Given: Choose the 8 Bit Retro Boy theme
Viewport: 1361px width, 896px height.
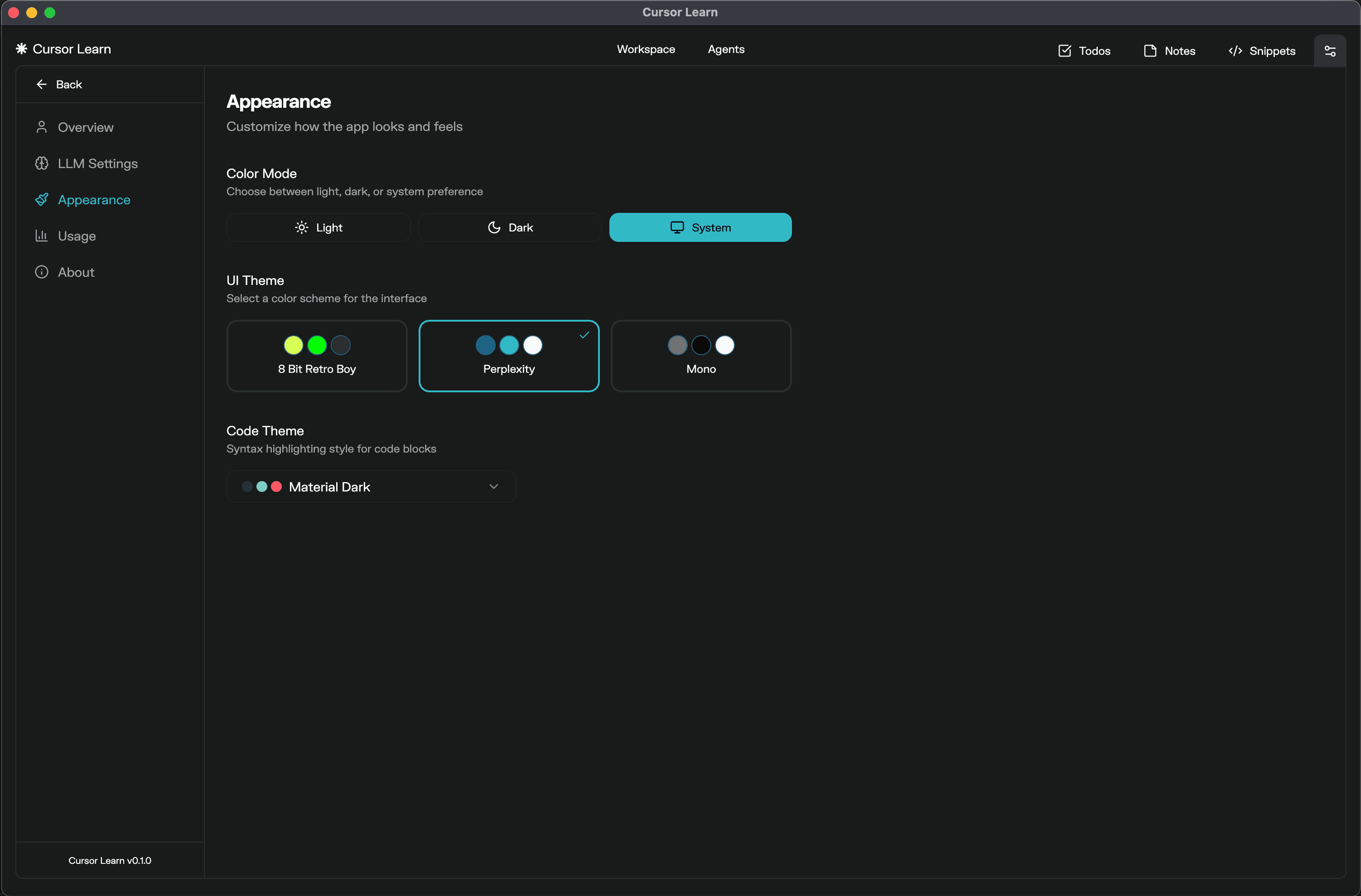Looking at the screenshot, I should [x=317, y=356].
